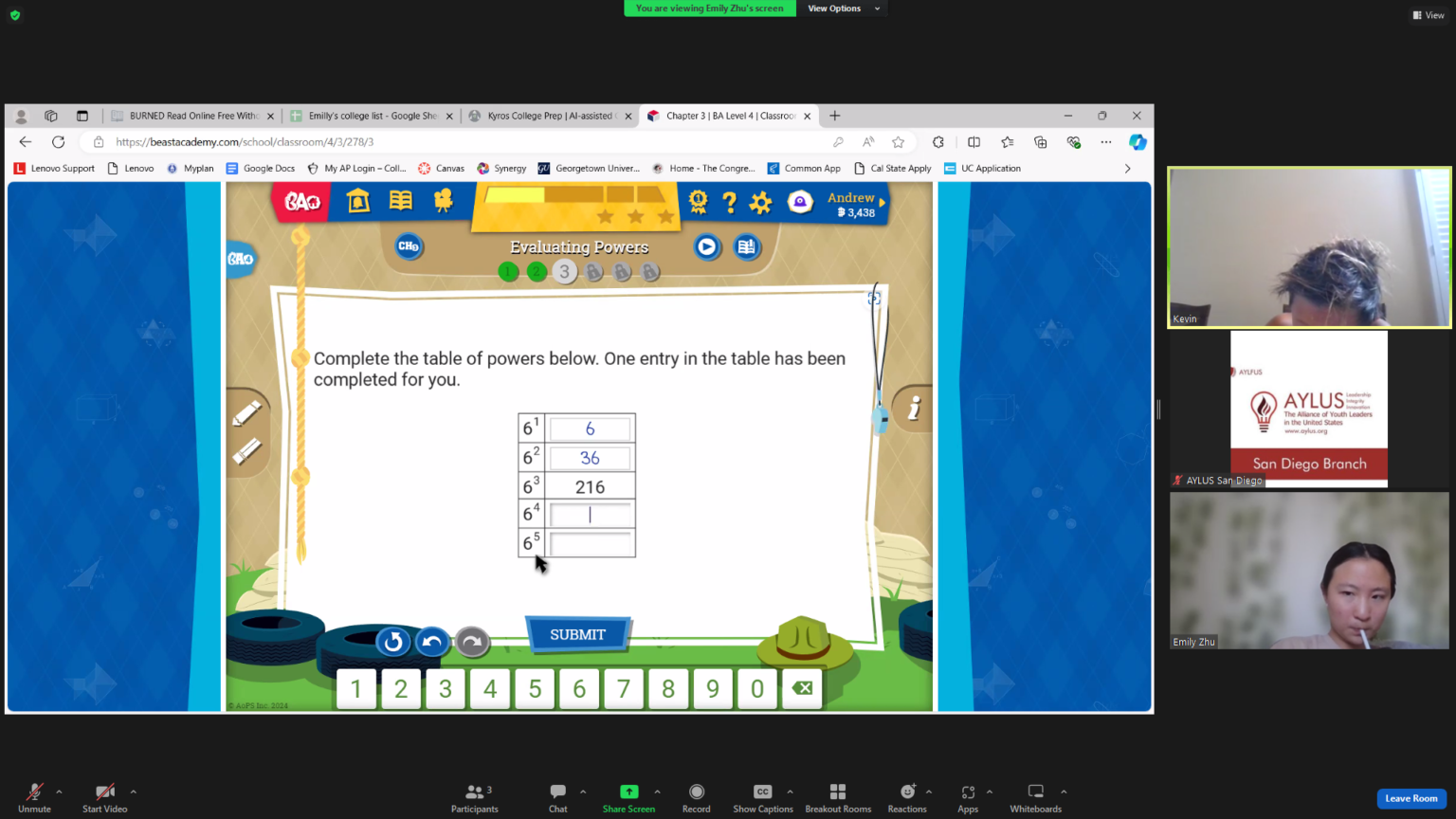Open the video camera theater icon
The width and height of the screenshot is (1456, 819).
tap(443, 200)
